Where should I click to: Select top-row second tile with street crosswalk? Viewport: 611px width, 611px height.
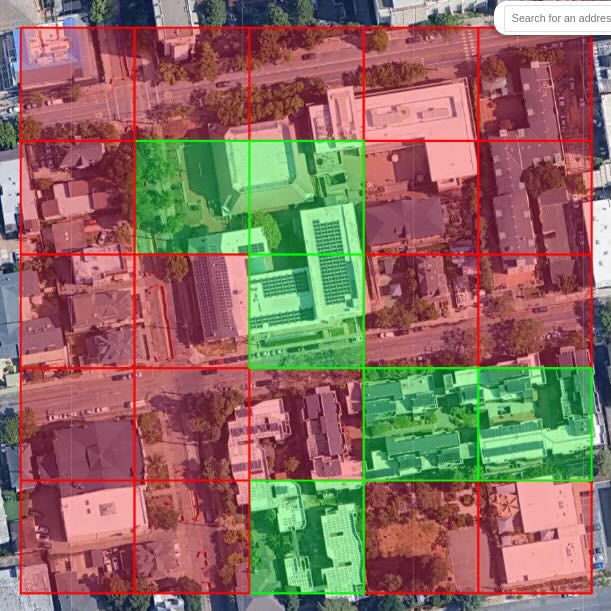click(192, 84)
